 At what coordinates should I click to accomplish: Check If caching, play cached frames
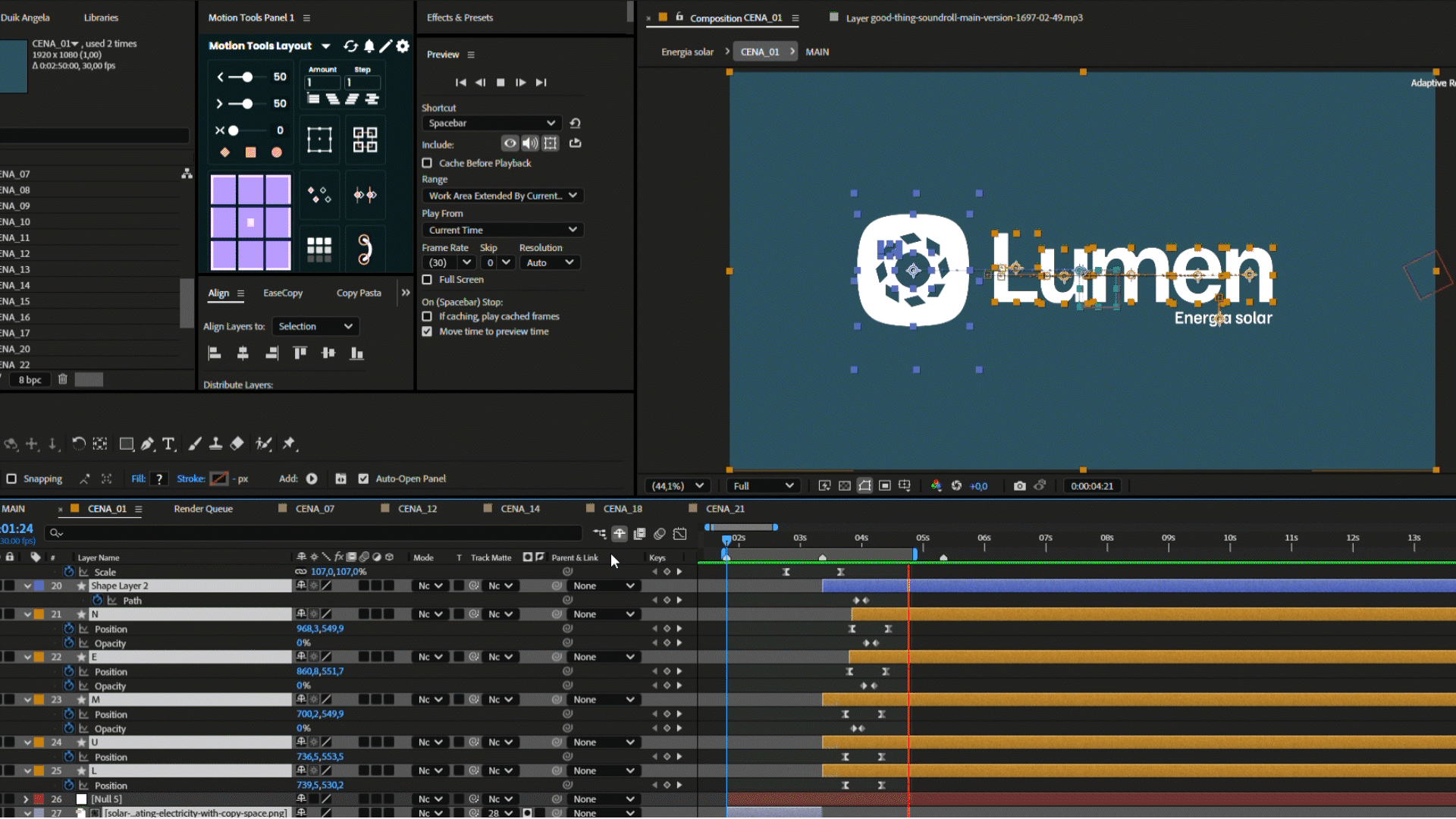coord(427,316)
